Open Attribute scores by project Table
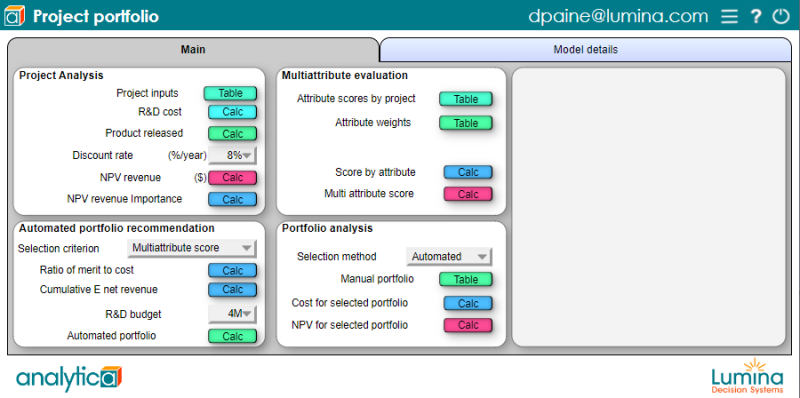Viewport: 800px width, 398px height. pos(466,100)
